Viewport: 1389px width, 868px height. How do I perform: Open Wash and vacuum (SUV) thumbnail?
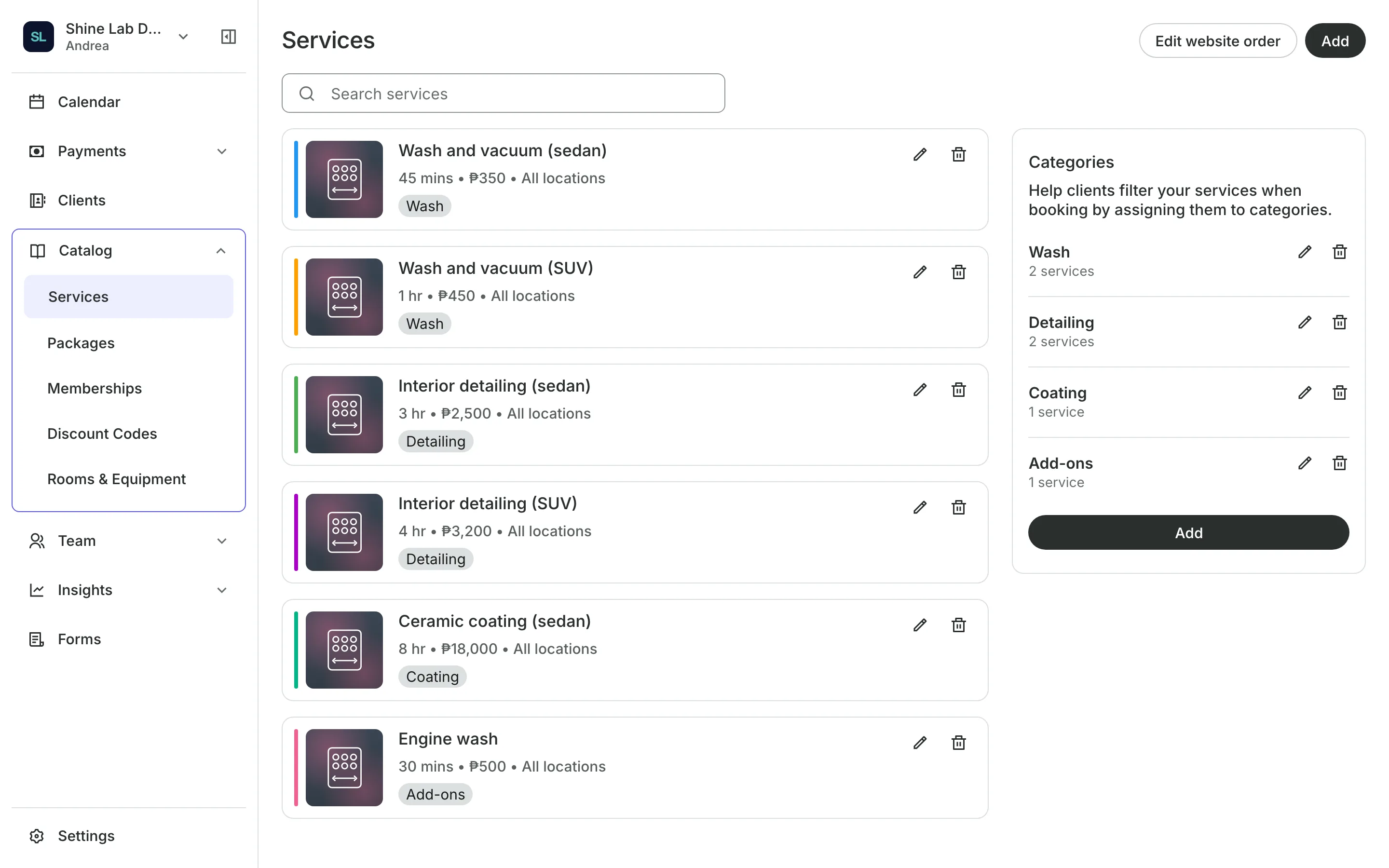pos(344,298)
